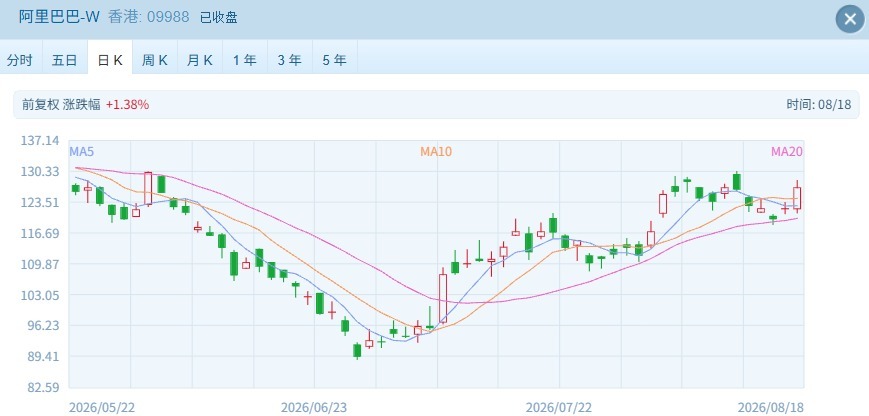Click the 已收盘 market status

point(218,18)
